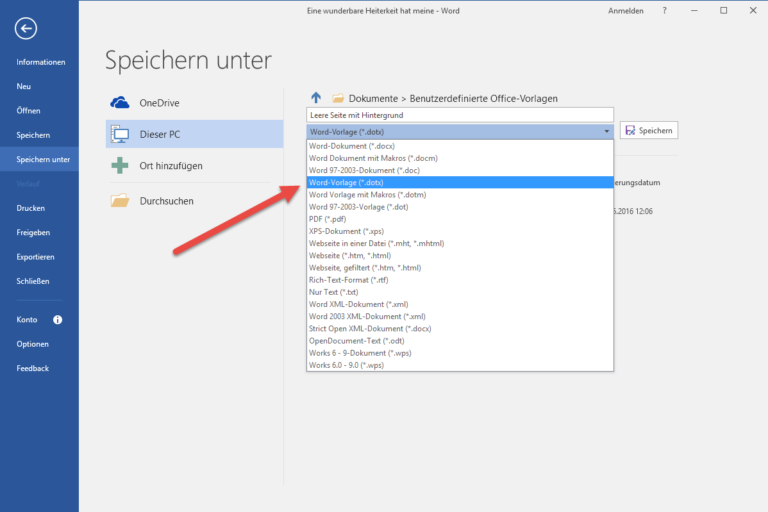Click the help question mark icon
Viewport: 768px width, 512px height.
point(665,10)
